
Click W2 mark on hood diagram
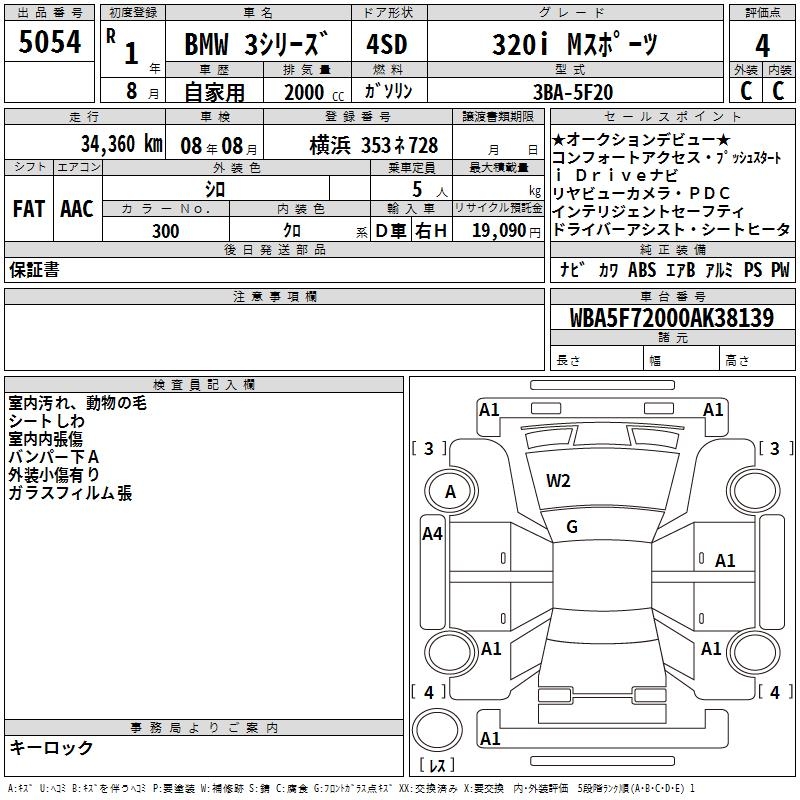pyautogui.click(x=558, y=481)
